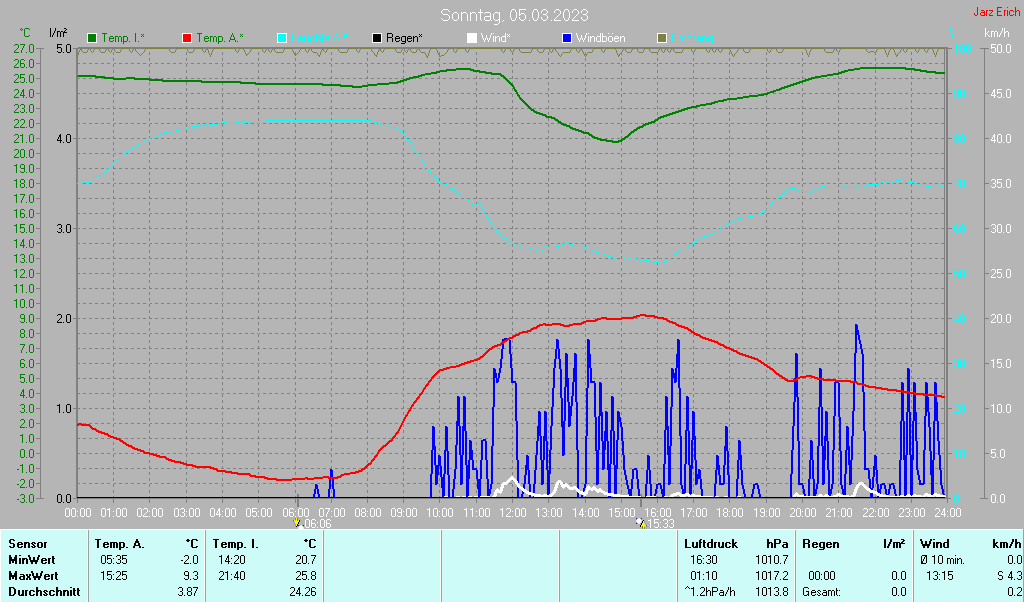Click the red 'Jarz Erich' author label
The height and width of the screenshot is (602, 1024).
coord(997,12)
